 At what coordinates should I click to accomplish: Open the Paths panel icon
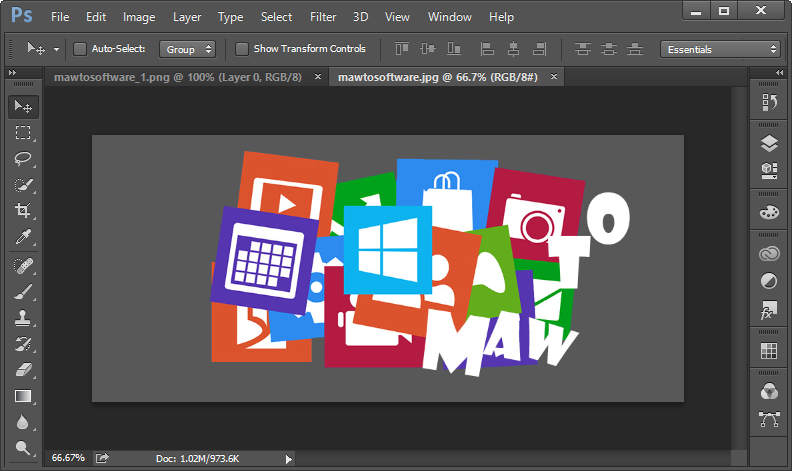point(769,419)
